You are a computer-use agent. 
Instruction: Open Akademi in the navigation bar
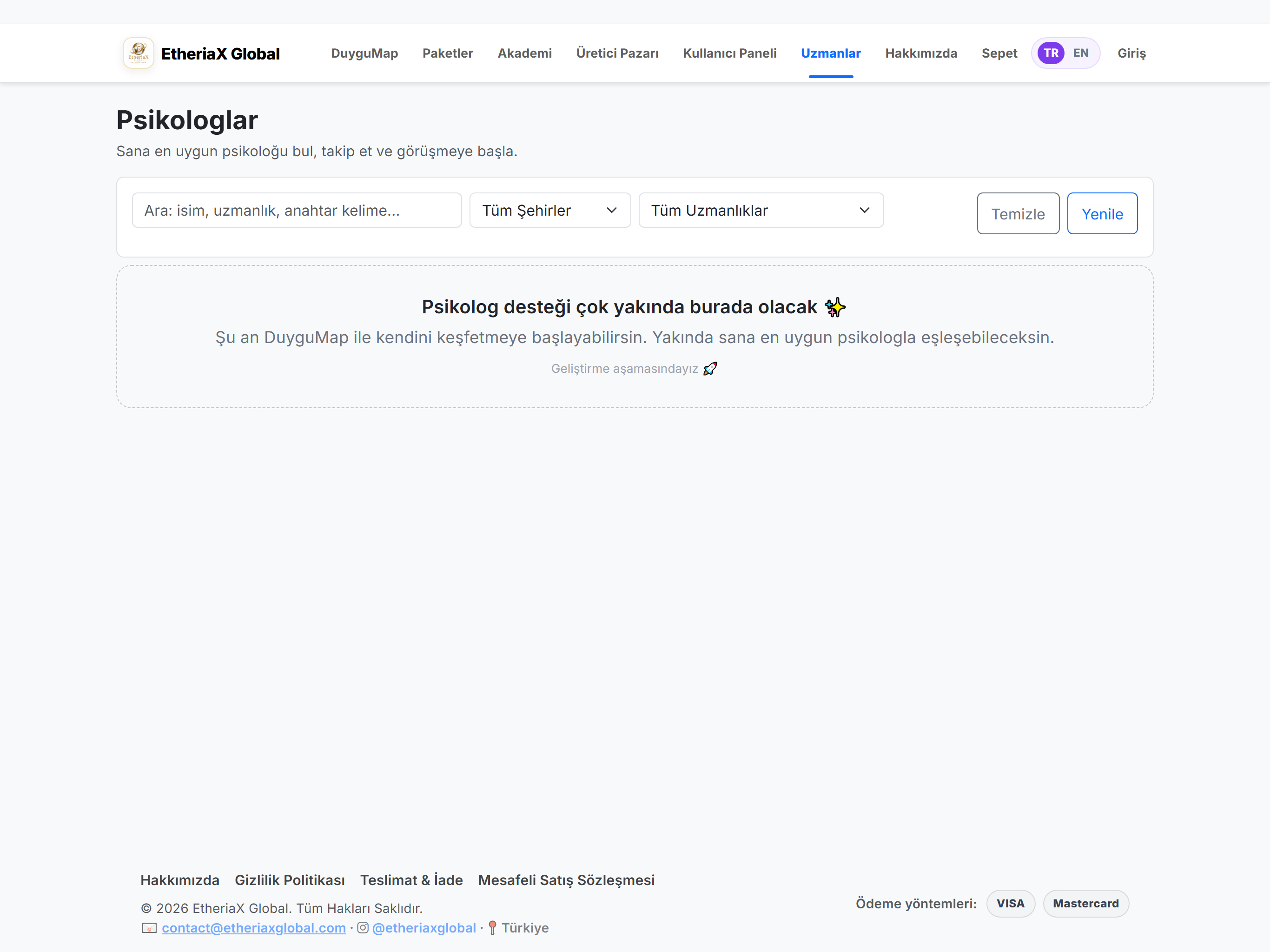tap(525, 53)
